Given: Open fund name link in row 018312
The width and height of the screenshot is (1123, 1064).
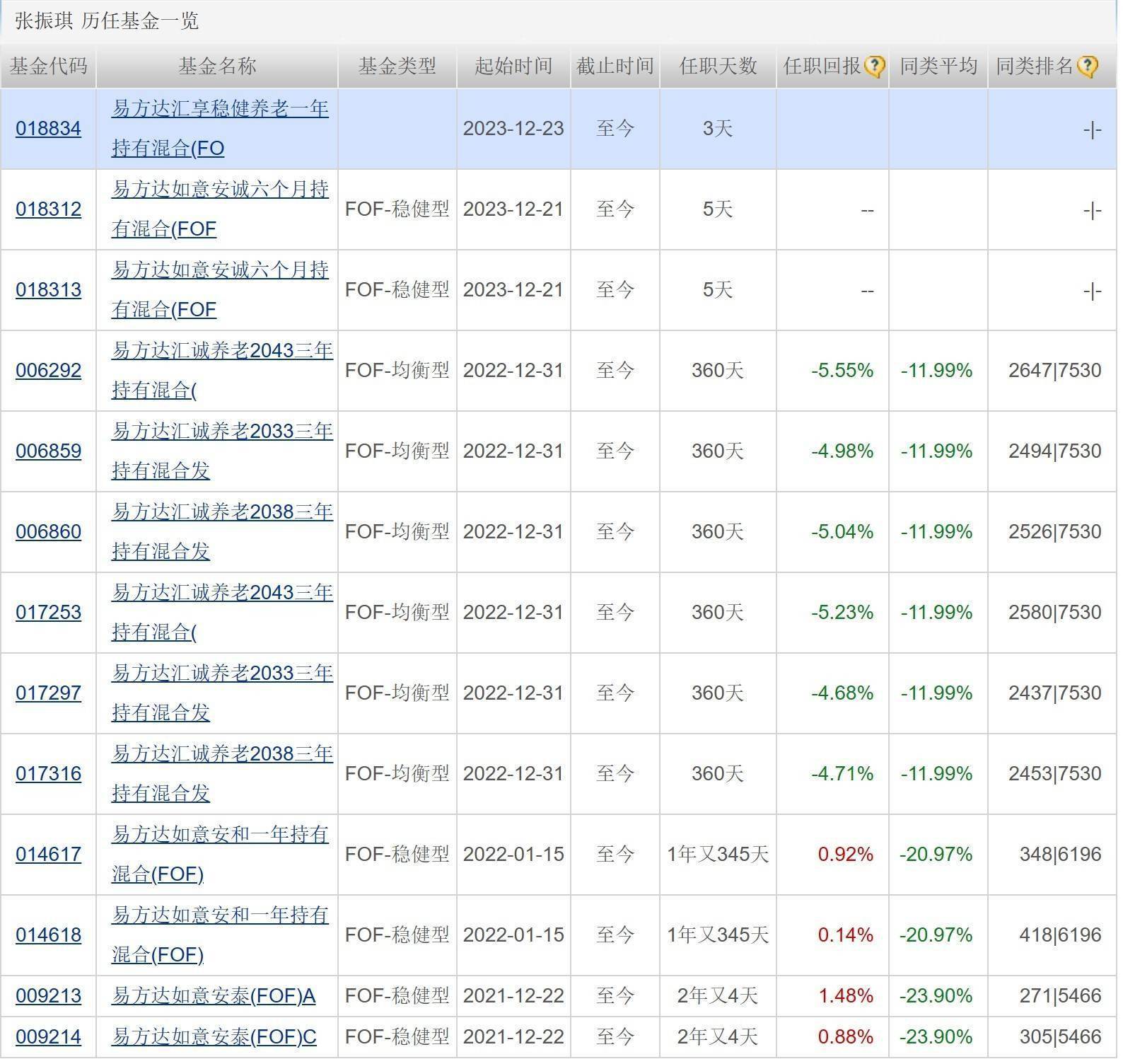Looking at the screenshot, I should pos(220,209).
